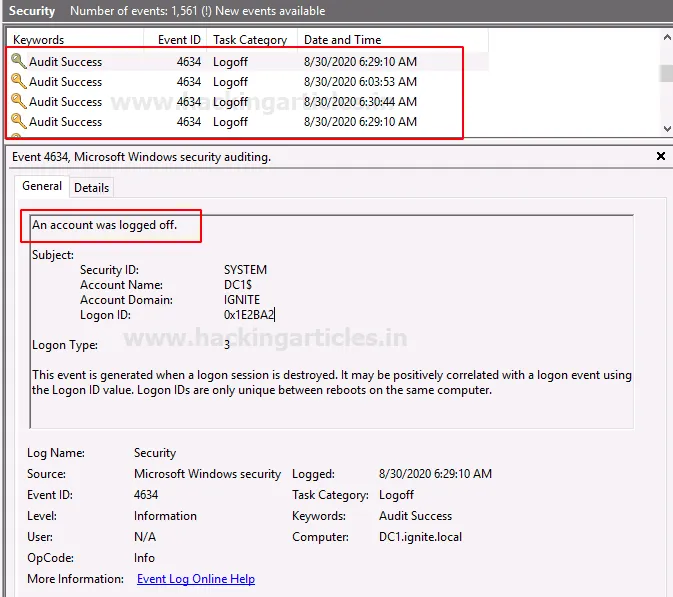Click the OpCode value Info

(144, 558)
